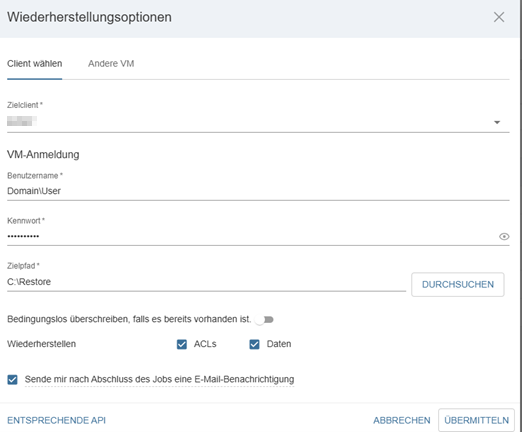Submit with the ÜBERMITTELN button
The height and width of the screenshot is (432, 522).
pos(476,420)
